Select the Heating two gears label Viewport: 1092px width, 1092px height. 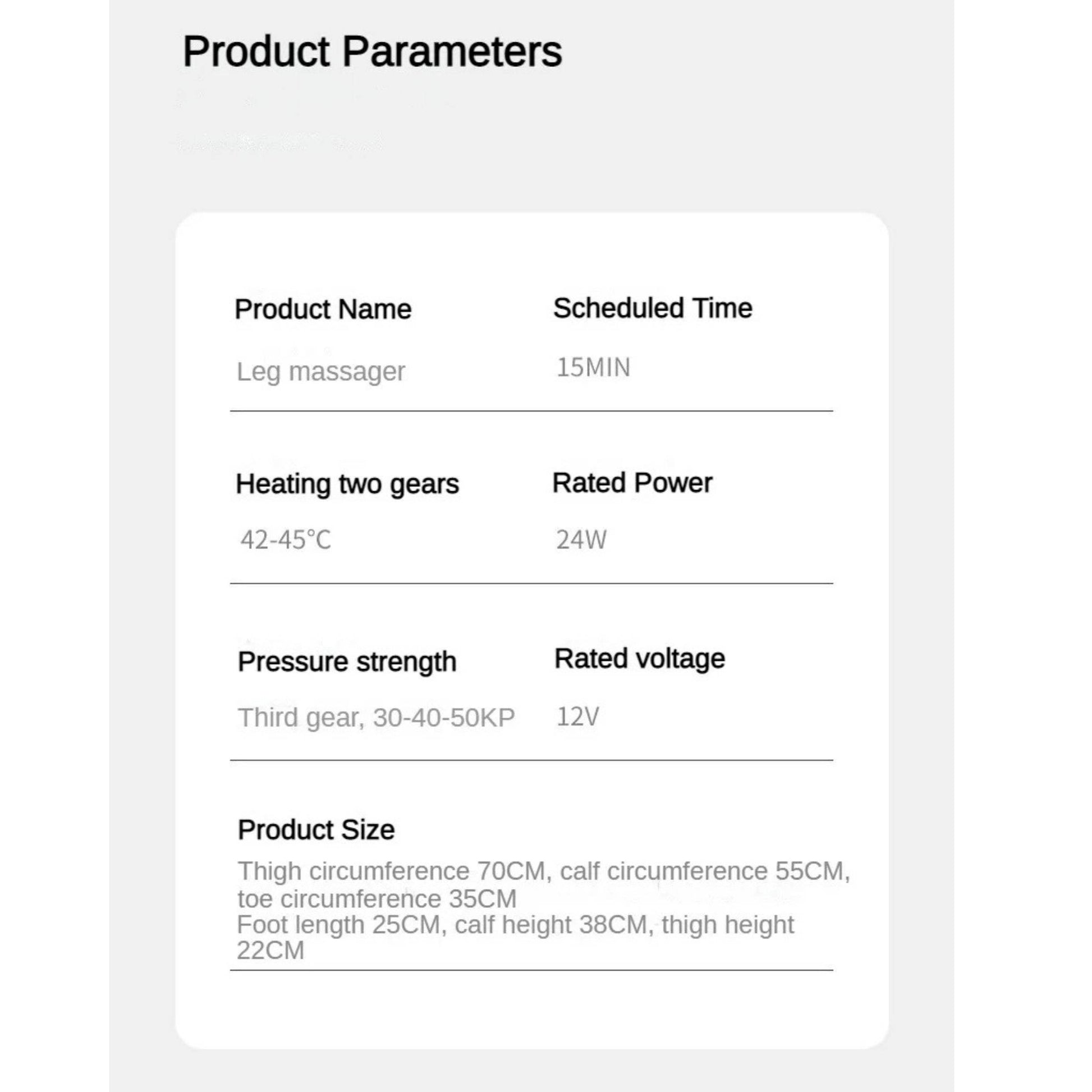coord(347,485)
